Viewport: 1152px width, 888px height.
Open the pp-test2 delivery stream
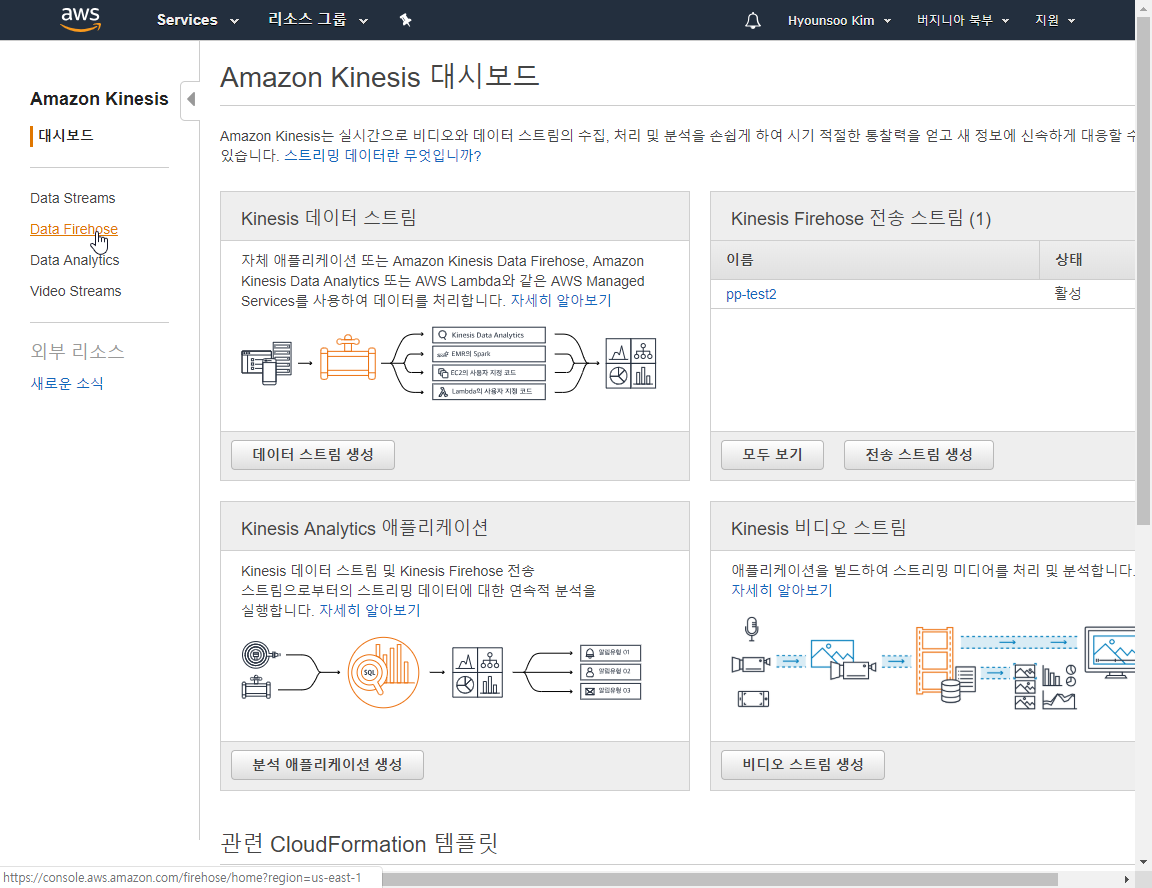(x=751, y=294)
